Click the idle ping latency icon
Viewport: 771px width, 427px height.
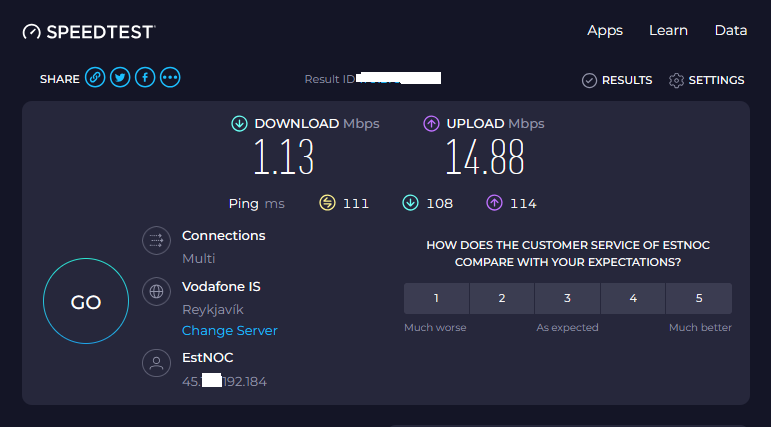coord(327,203)
